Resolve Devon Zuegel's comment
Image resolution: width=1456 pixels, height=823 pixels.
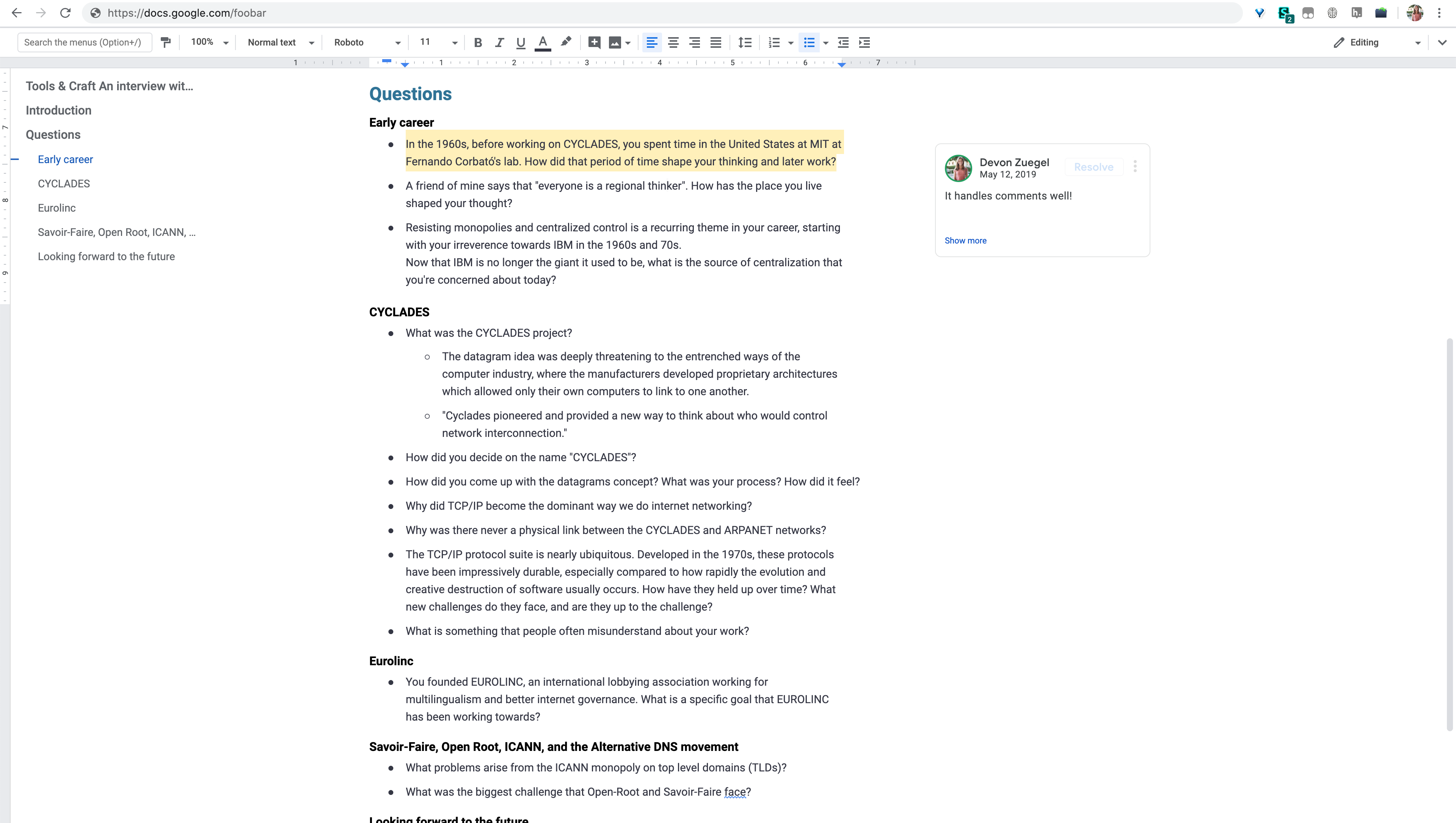click(x=1093, y=167)
